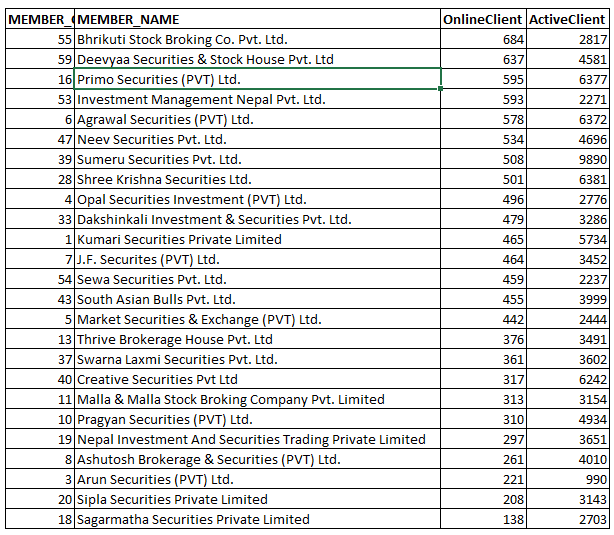Select Kumari Securities Private Limited cell
This screenshot has height=535, width=614.
[x=257, y=239]
